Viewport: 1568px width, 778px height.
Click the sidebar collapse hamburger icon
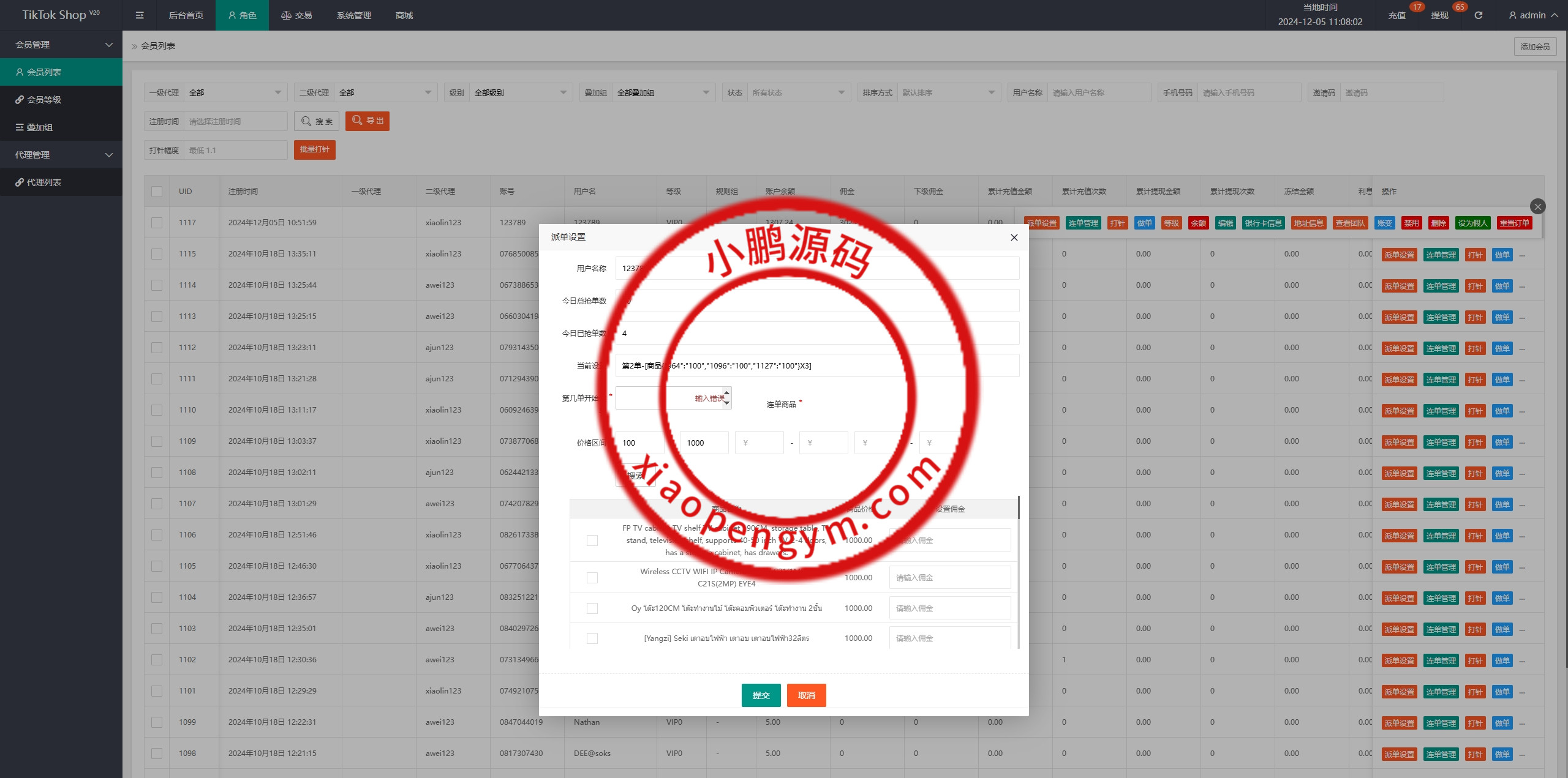click(140, 15)
